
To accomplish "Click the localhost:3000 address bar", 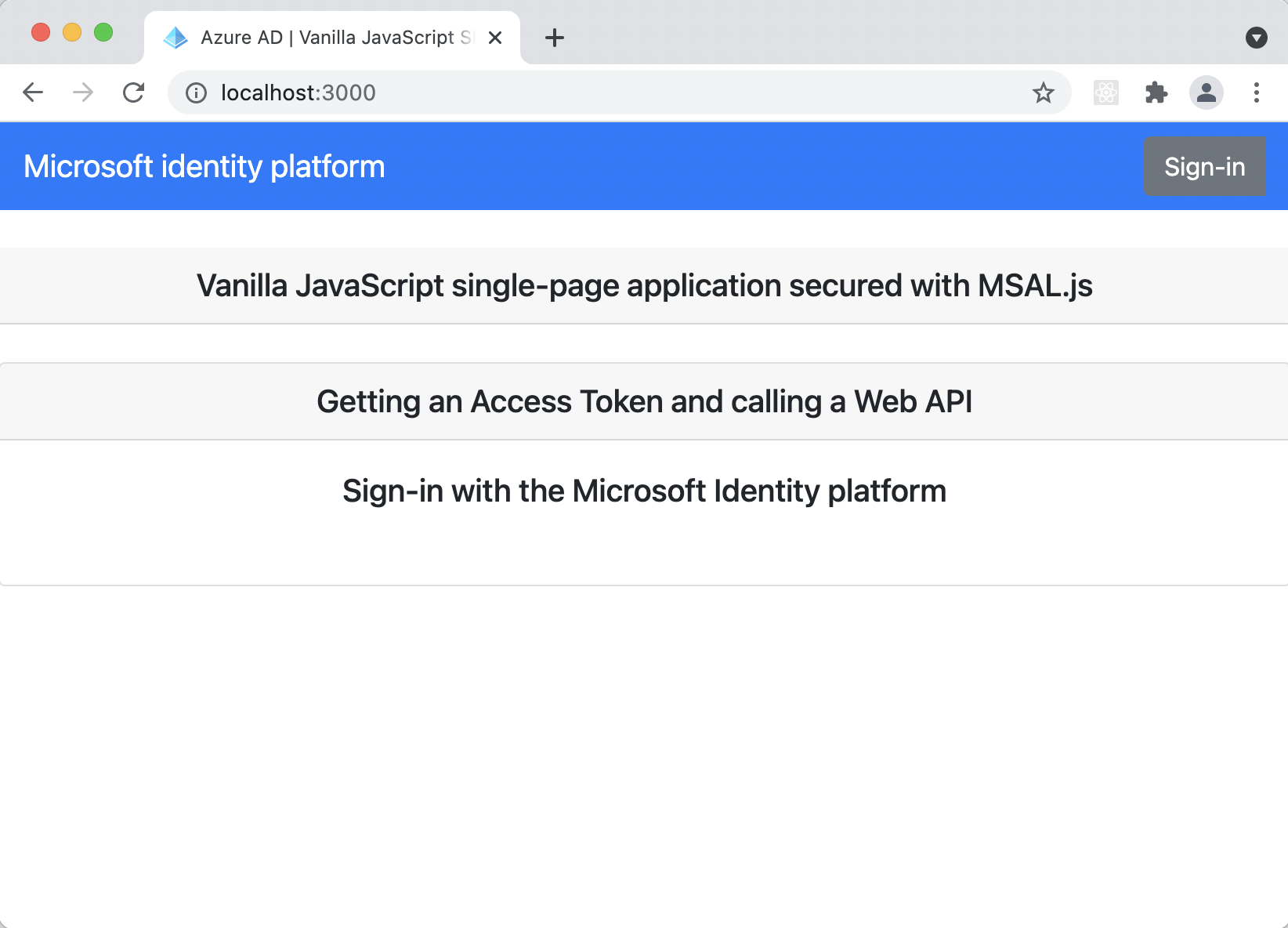I will pyautogui.click(x=611, y=93).
